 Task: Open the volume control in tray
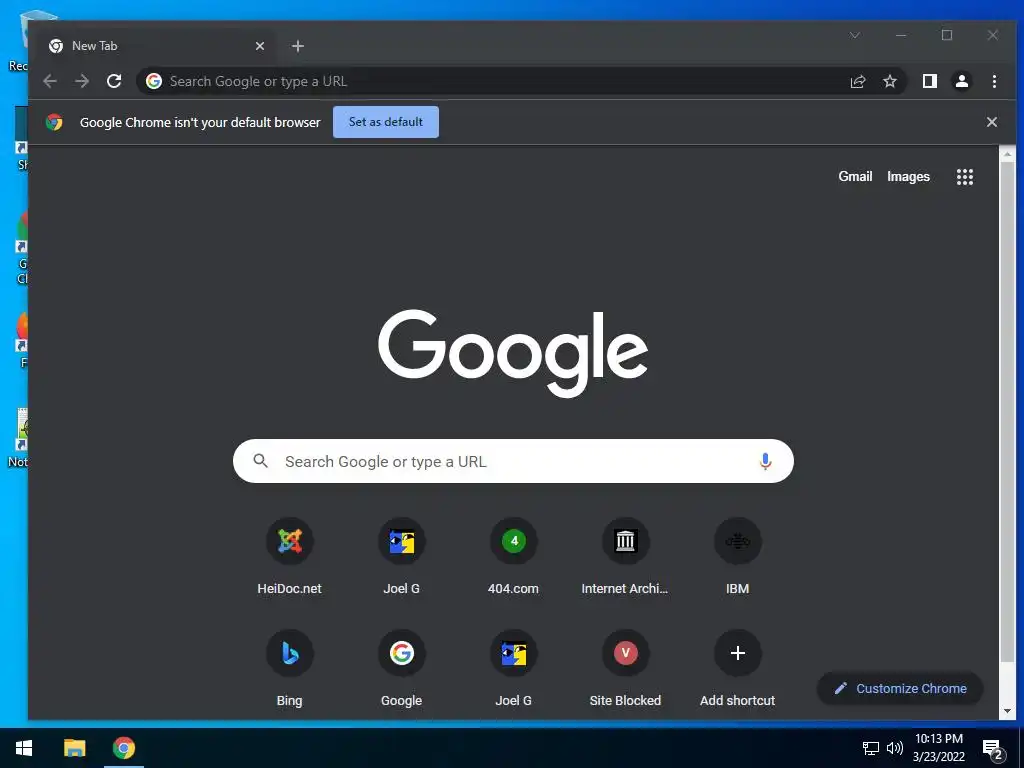[895, 748]
